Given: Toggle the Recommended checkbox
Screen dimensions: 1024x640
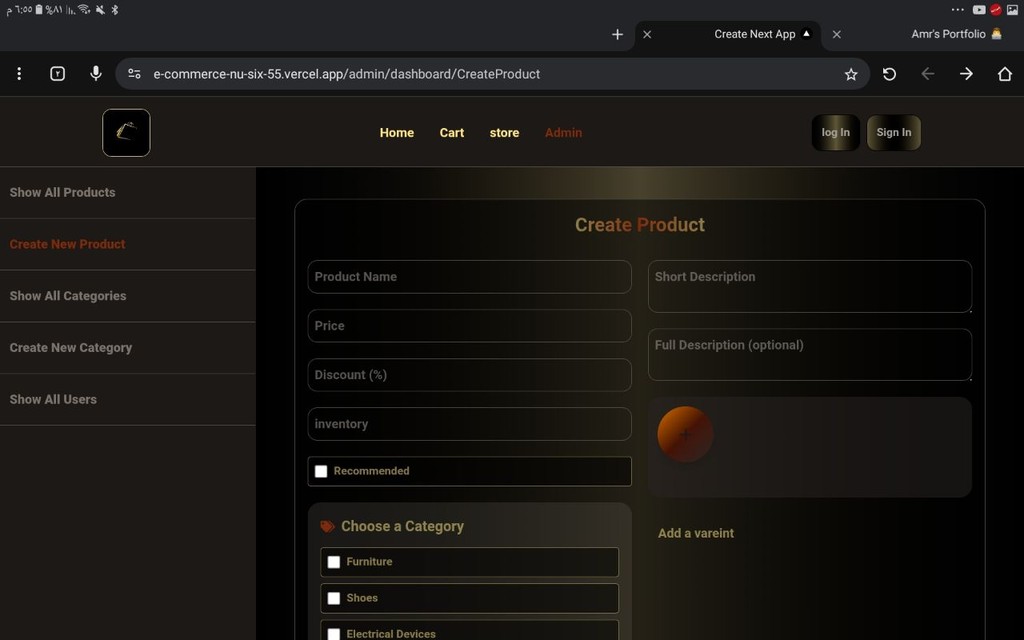Looking at the screenshot, I should 321,472.
